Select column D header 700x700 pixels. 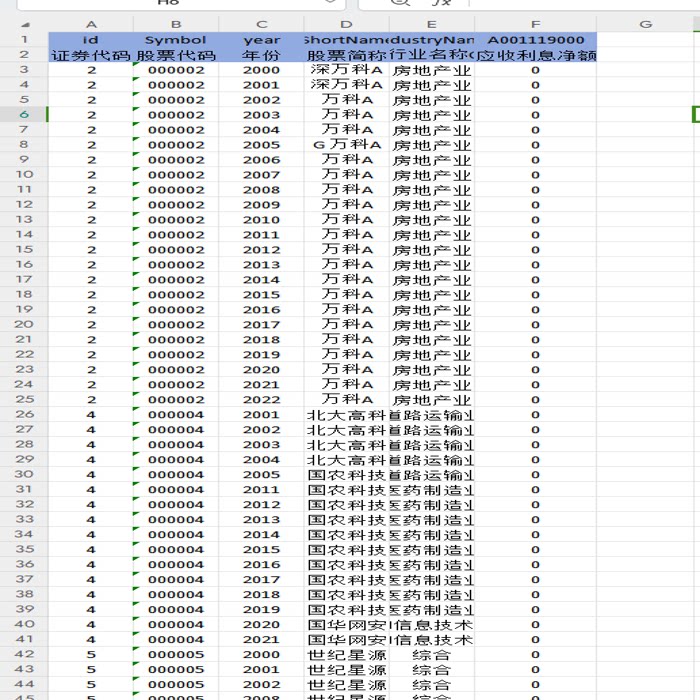tap(346, 25)
